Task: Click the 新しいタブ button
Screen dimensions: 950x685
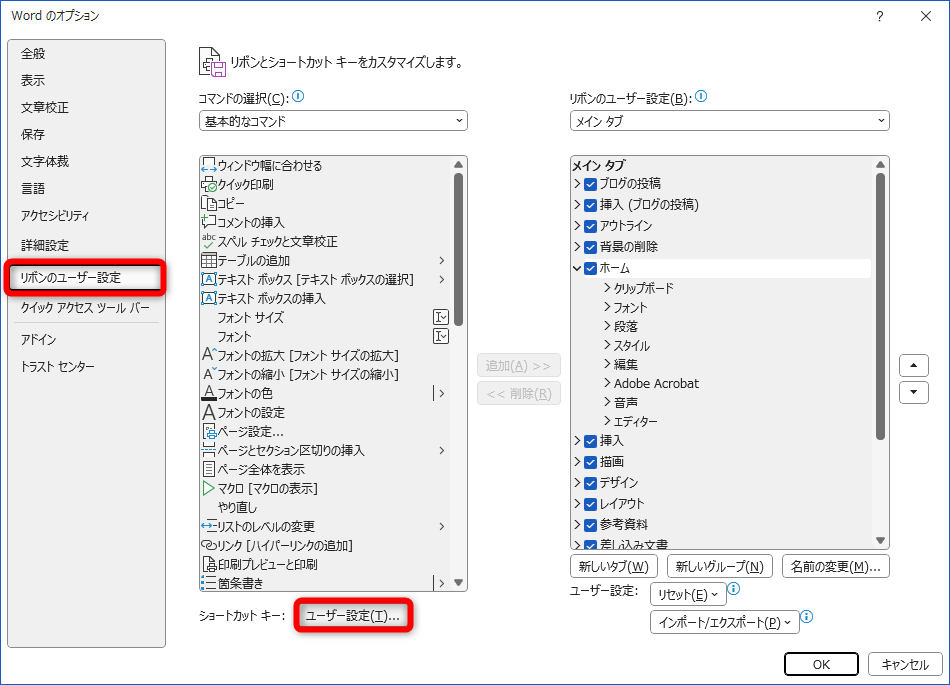Action: (x=615, y=565)
